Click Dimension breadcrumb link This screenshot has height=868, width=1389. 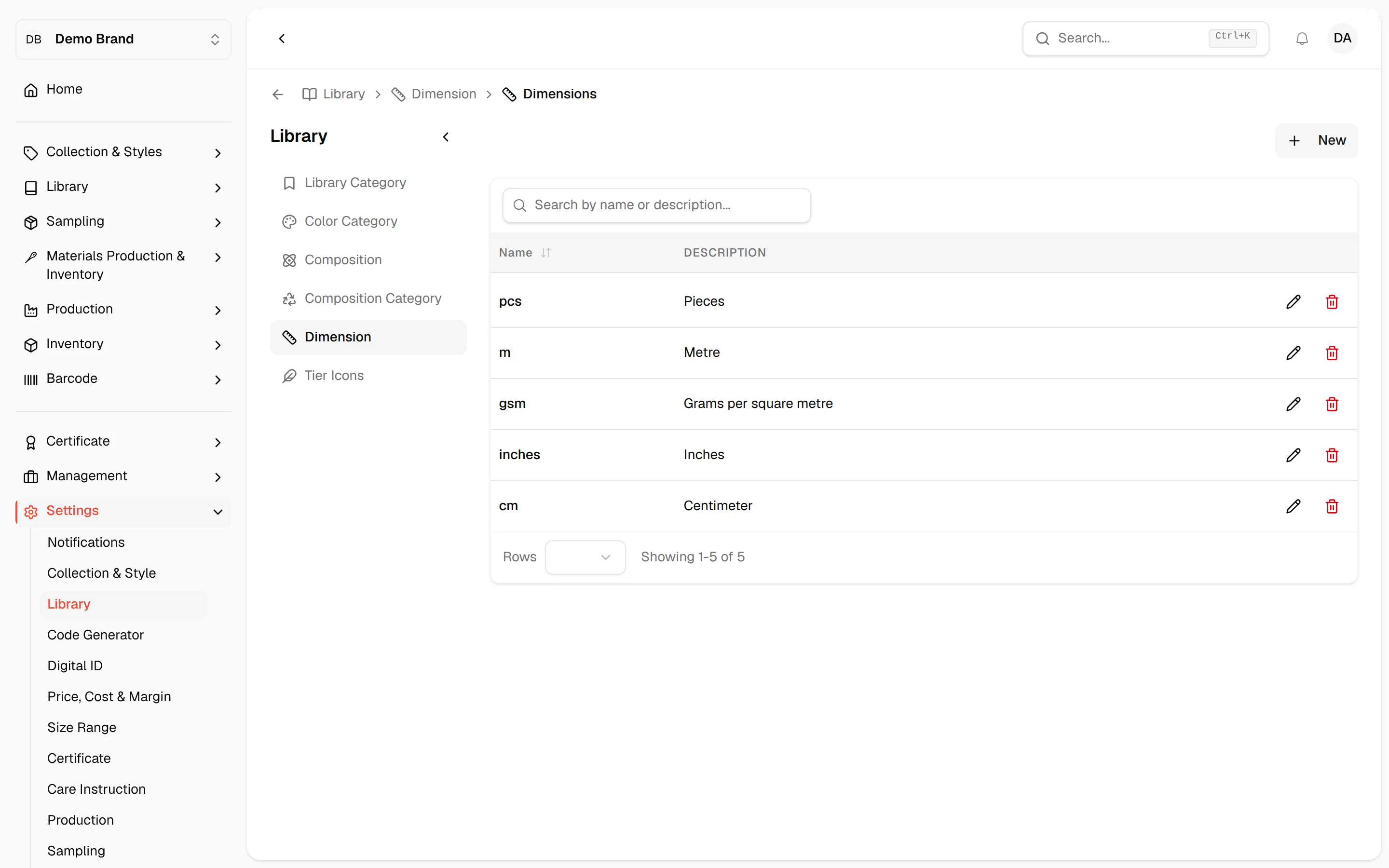tap(434, 94)
